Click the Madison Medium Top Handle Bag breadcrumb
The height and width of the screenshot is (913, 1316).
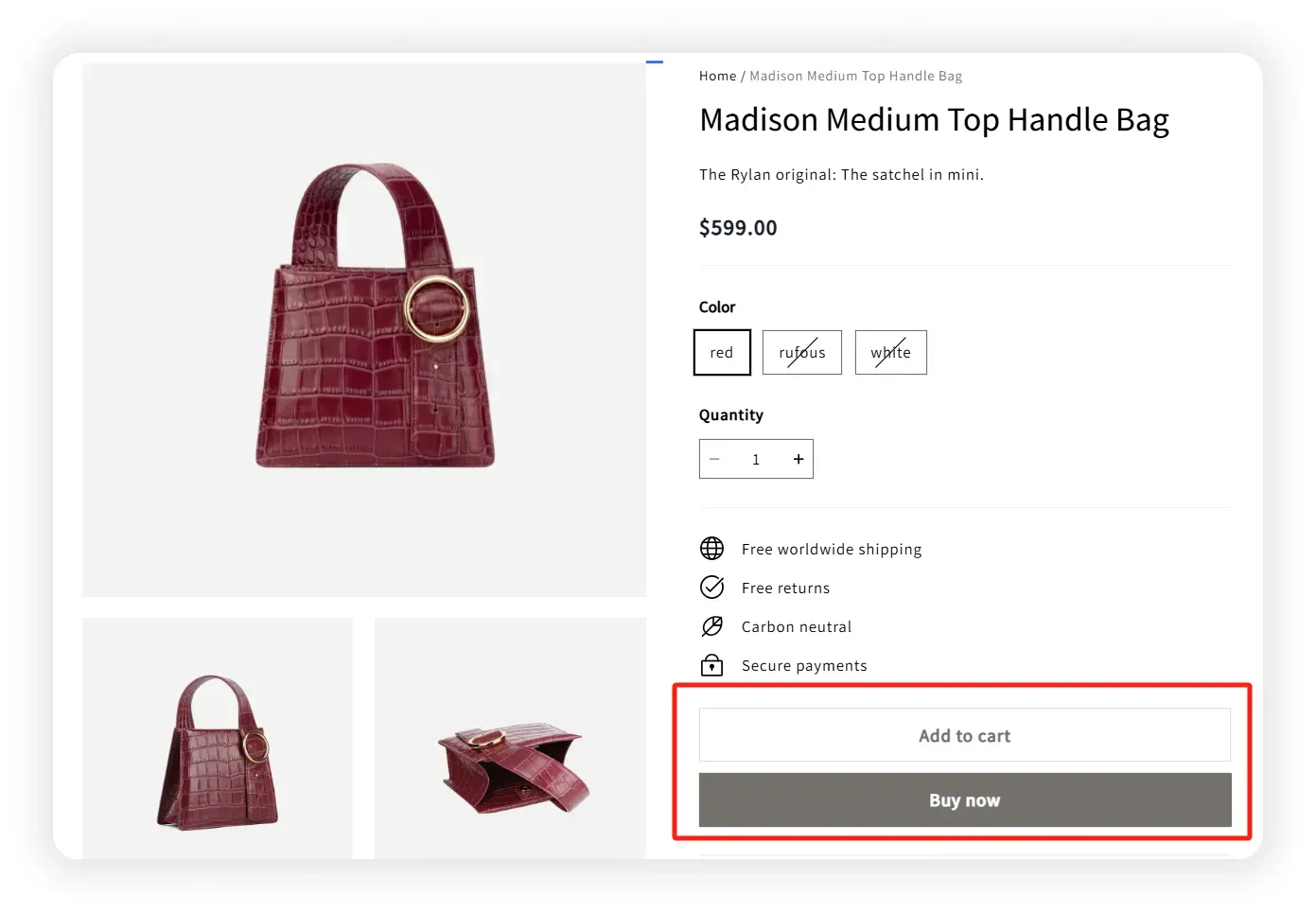[855, 76]
